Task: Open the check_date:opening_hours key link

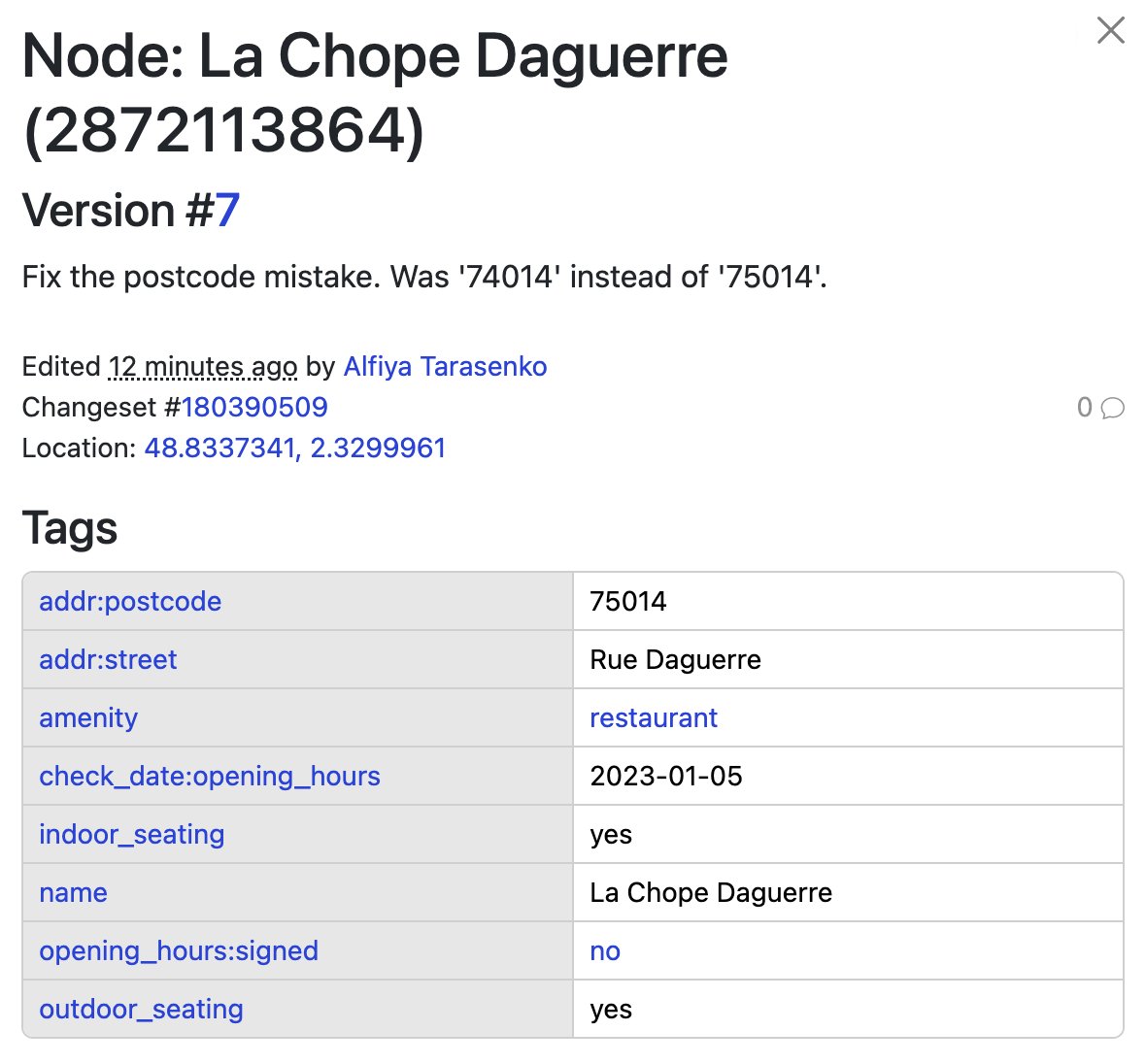Action: (x=209, y=776)
